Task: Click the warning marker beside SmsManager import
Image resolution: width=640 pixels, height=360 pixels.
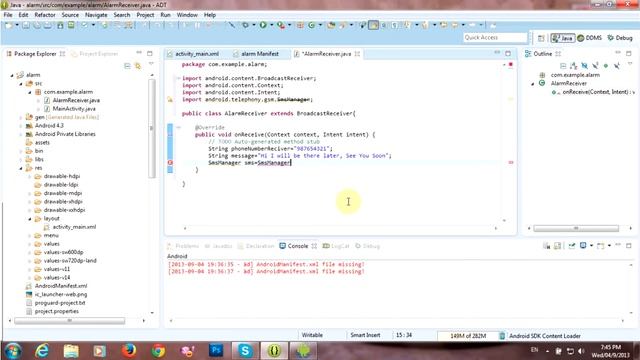Action: pyautogui.click(x=170, y=99)
